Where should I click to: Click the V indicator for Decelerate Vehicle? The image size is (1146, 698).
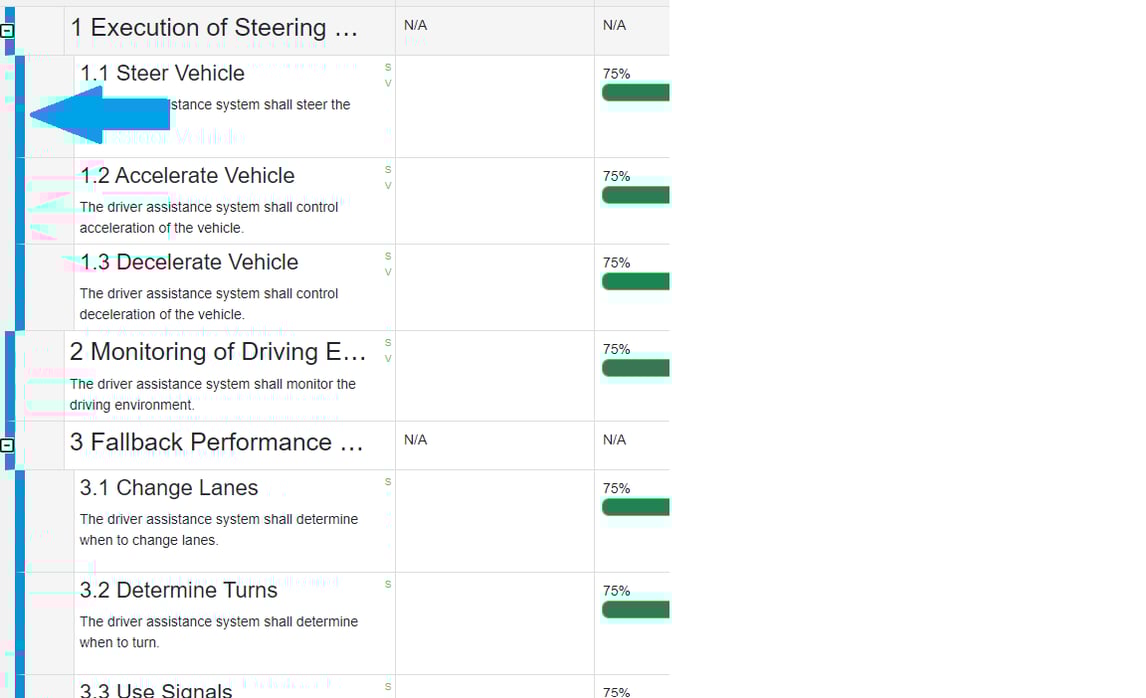pyautogui.click(x=388, y=272)
